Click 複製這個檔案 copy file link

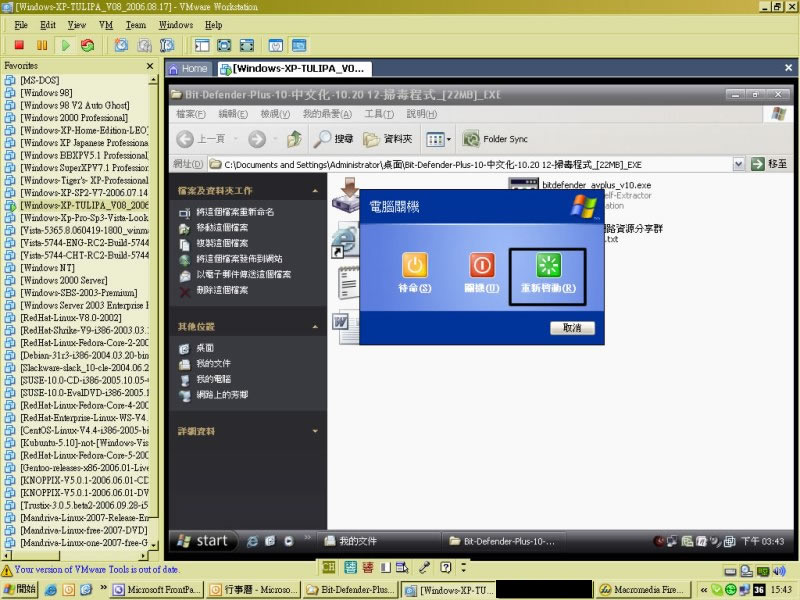[x=222, y=243]
